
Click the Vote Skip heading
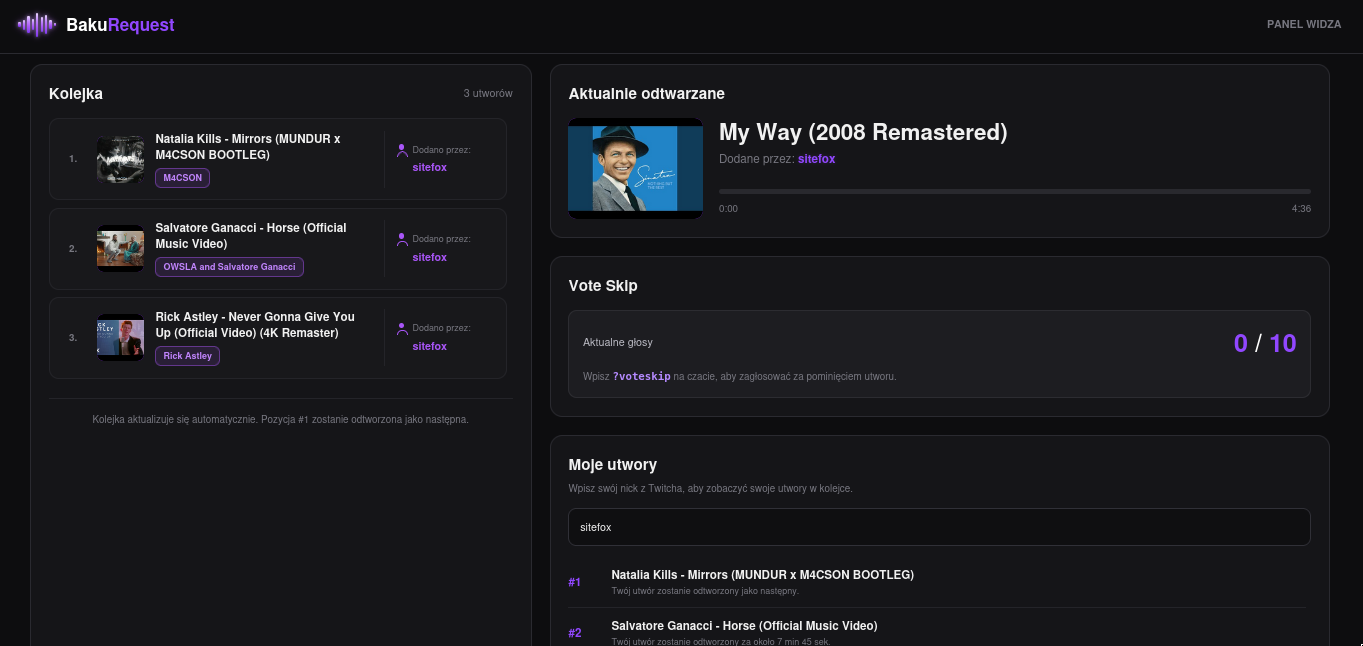pos(603,286)
